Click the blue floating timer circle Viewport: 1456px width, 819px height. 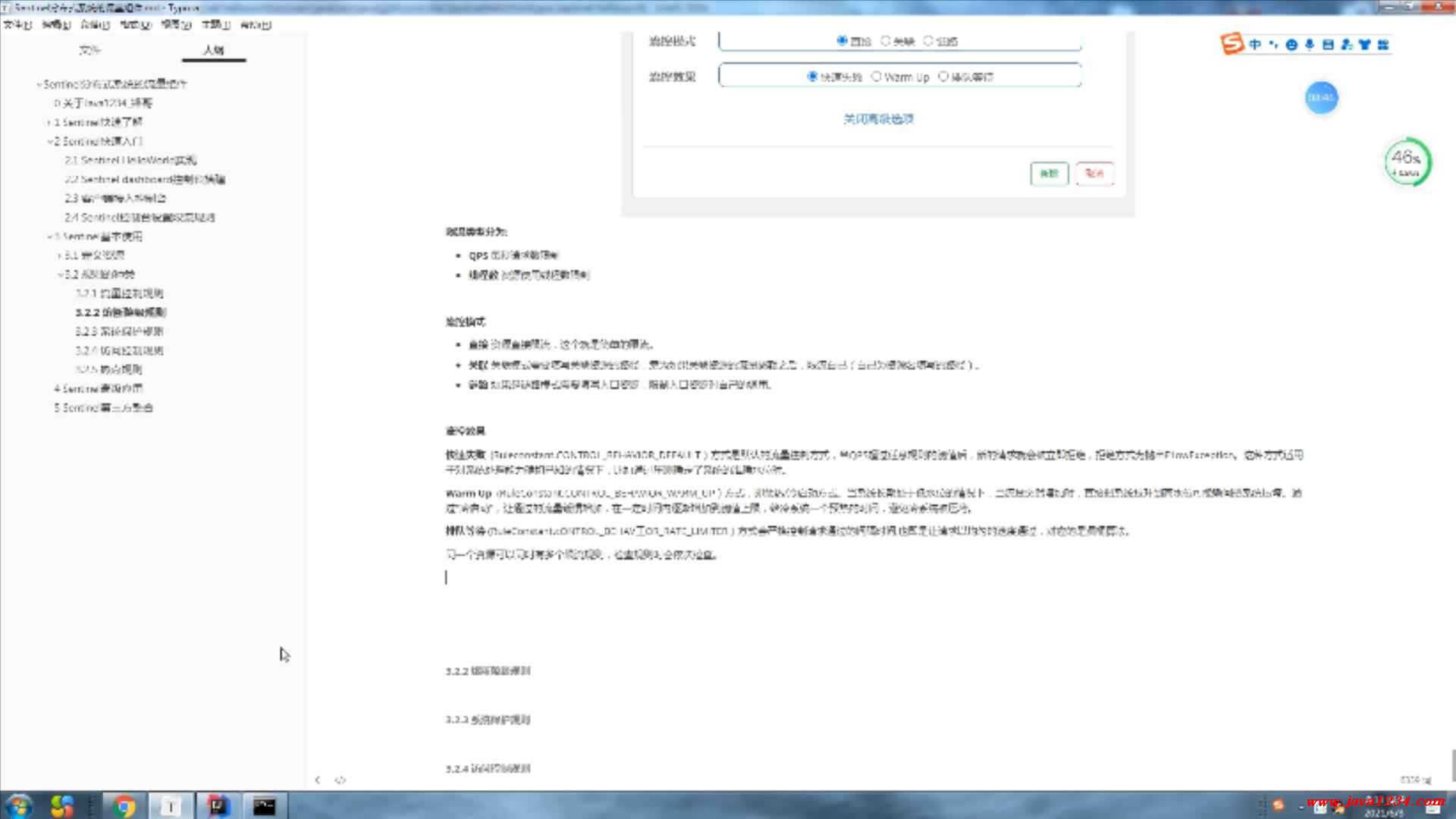(x=1321, y=98)
